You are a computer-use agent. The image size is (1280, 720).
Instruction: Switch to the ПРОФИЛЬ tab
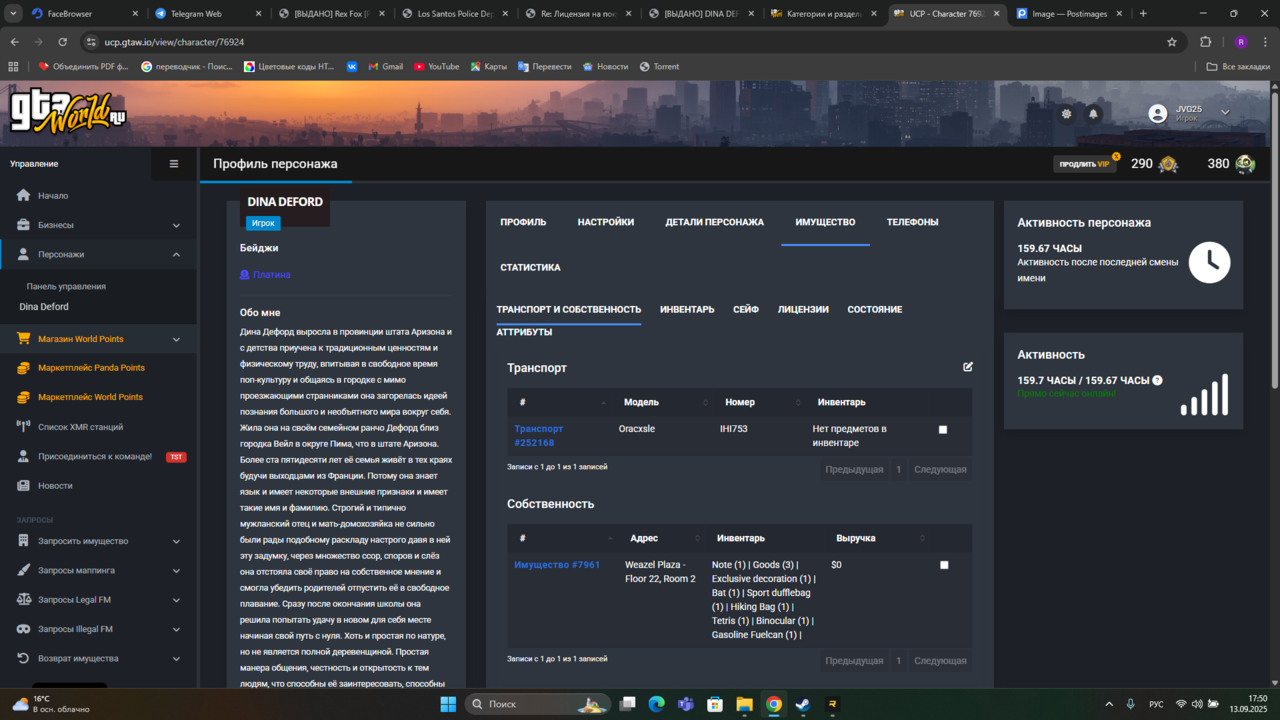(x=523, y=222)
